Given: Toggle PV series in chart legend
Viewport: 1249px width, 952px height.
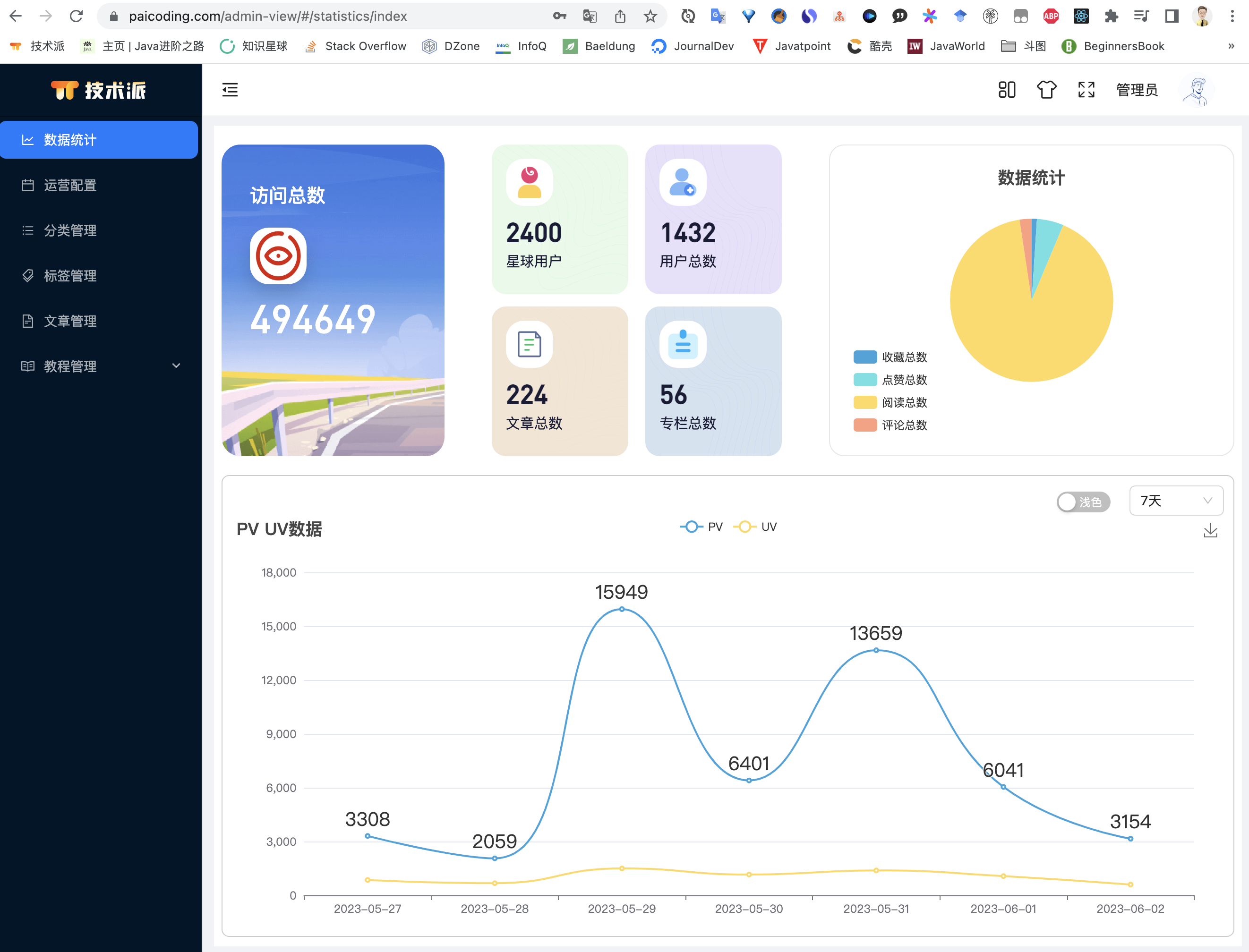Looking at the screenshot, I should [x=701, y=527].
